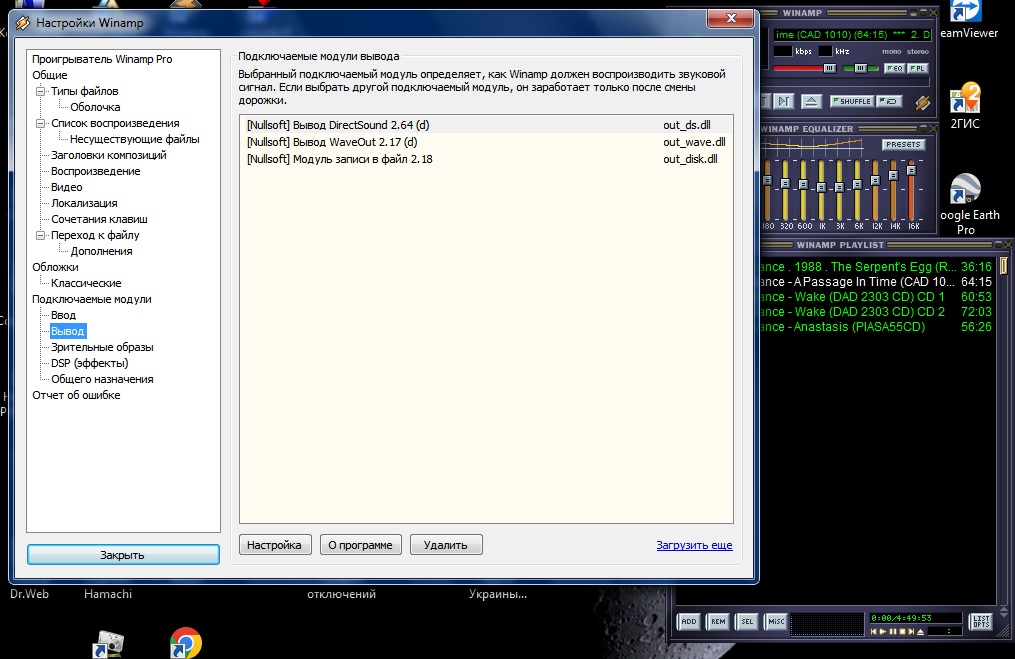Click playlist mini Pause icon
This screenshot has height=659, width=1015.
(x=893, y=631)
